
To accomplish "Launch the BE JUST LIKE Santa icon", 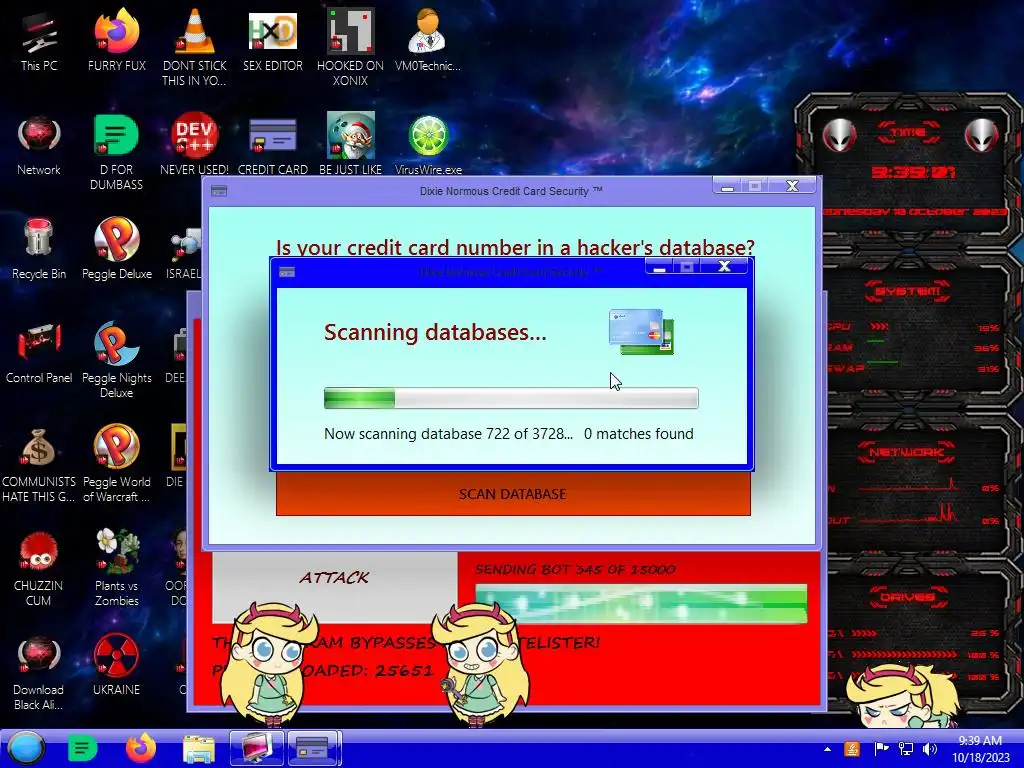I will (350, 145).
